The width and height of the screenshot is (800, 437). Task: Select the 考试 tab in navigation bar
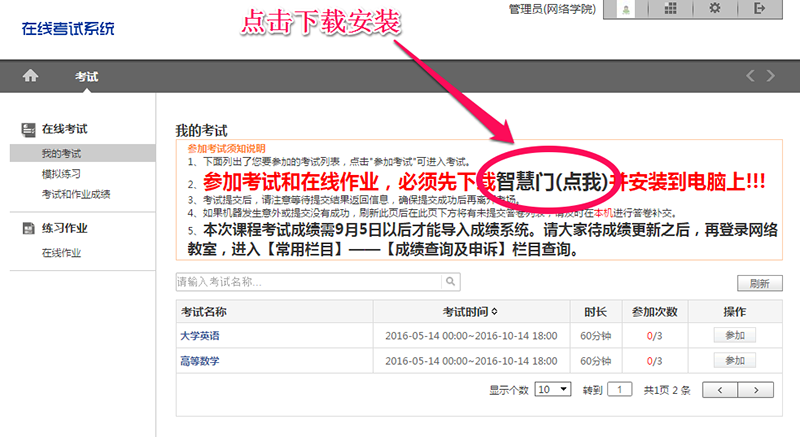coord(86,76)
